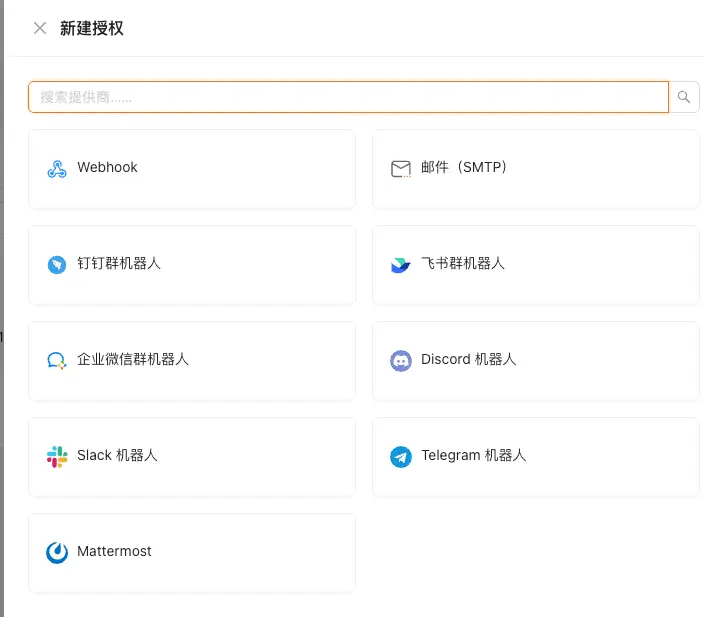Viewport: 704px width, 617px height.
Task: Click the Discord robot icon
Action: (401, 361)
